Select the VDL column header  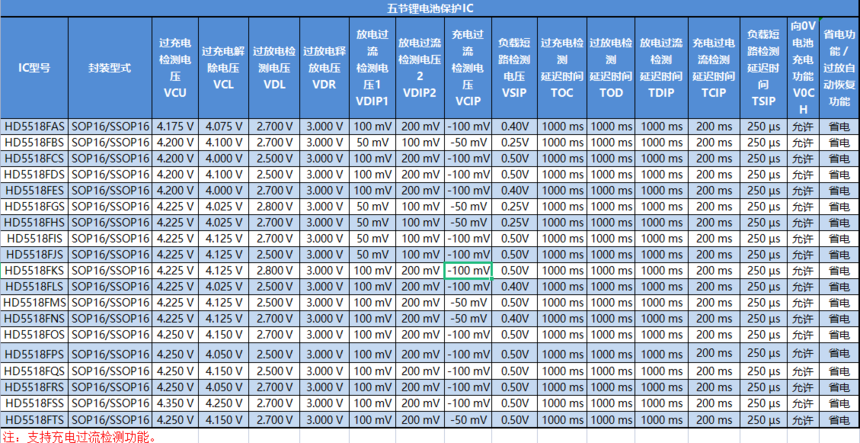274,68
